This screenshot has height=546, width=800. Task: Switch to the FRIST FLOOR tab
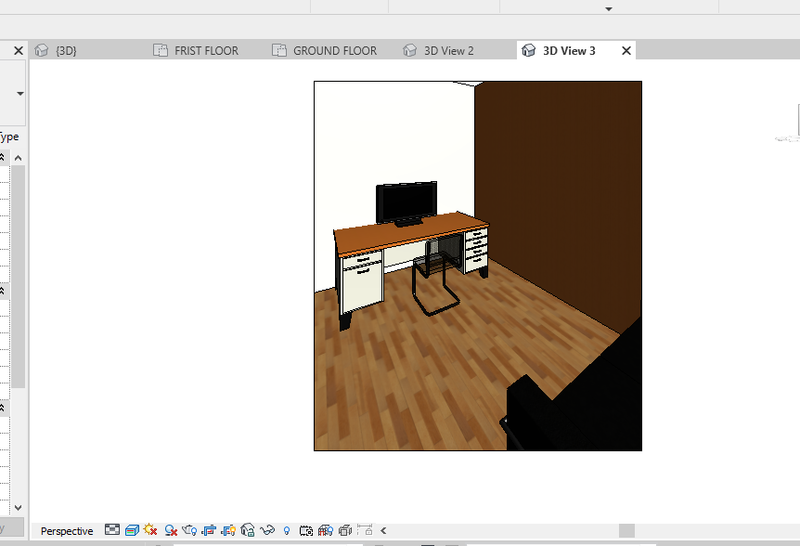click(206, 51)
